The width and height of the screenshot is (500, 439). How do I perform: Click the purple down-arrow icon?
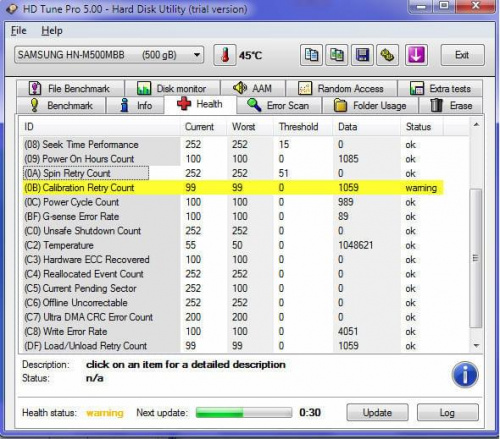pyautogui.click(x=416, y=55)
